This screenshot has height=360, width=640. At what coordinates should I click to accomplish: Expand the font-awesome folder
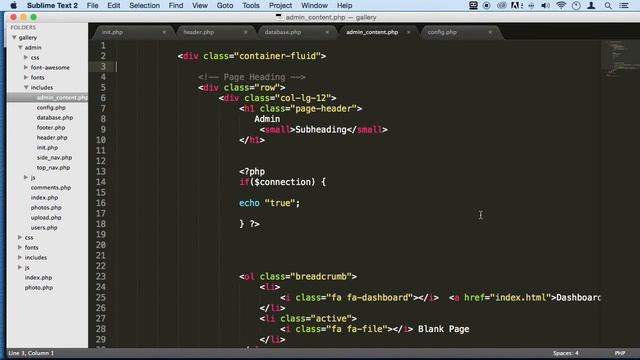26,67
